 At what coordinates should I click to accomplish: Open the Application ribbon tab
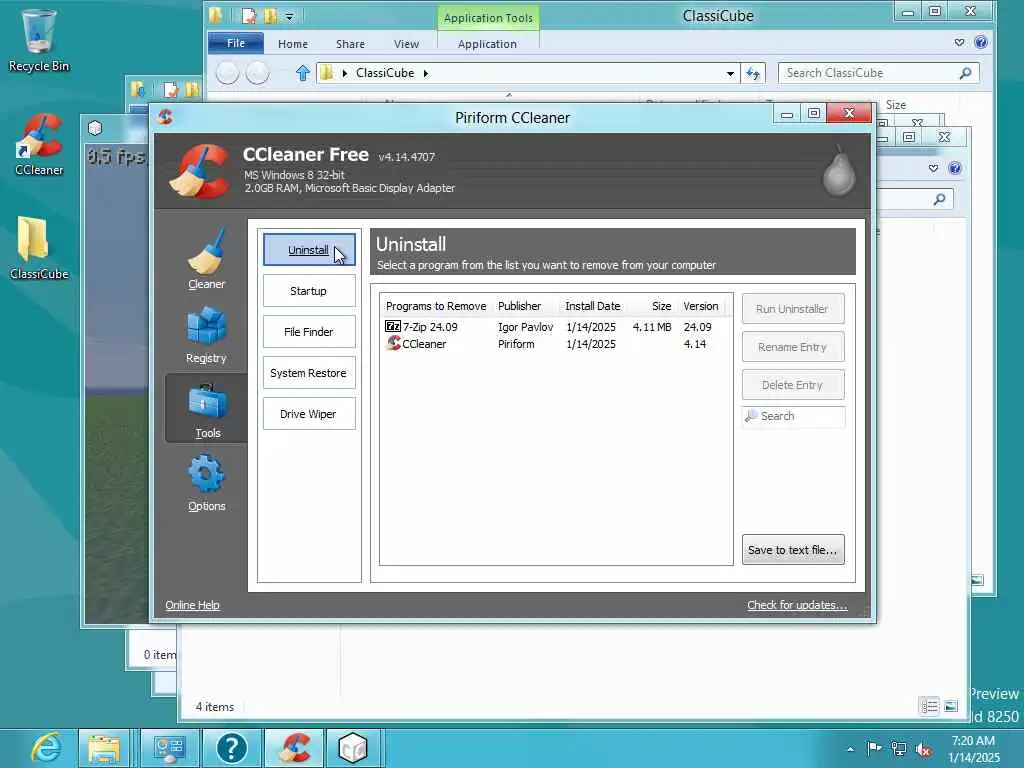tap(487, 44)
